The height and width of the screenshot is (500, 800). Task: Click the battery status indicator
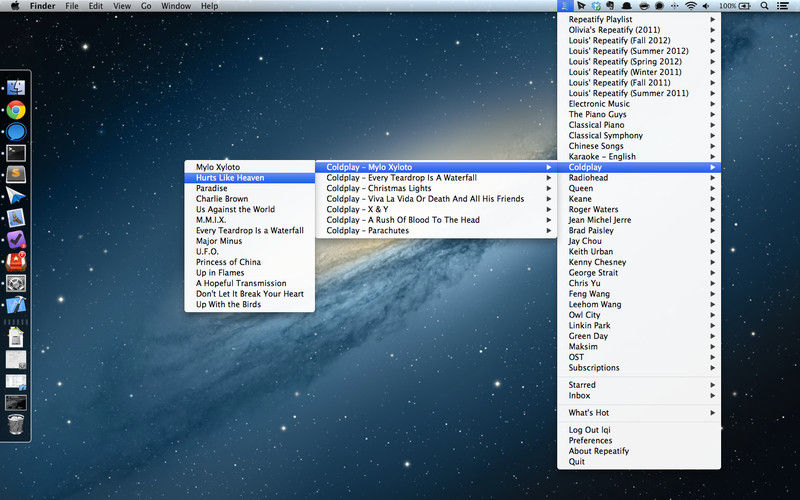click(735, 6)
